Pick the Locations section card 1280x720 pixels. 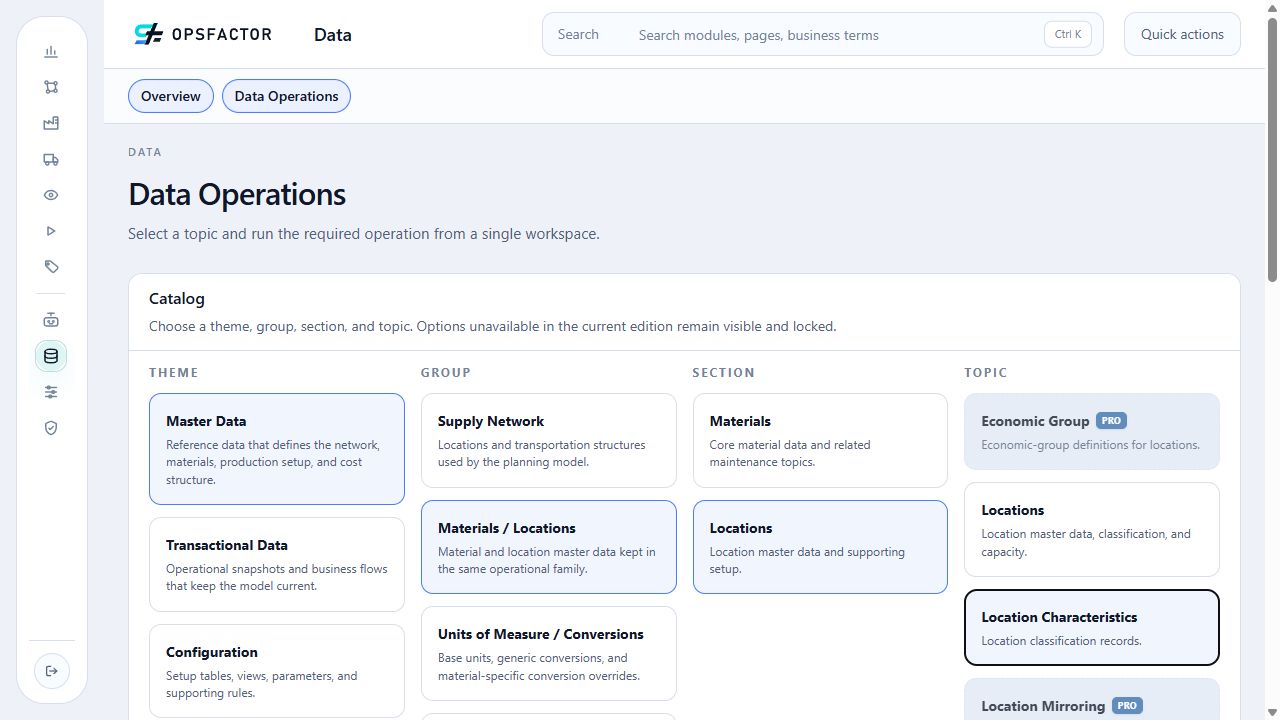(820, 547)
